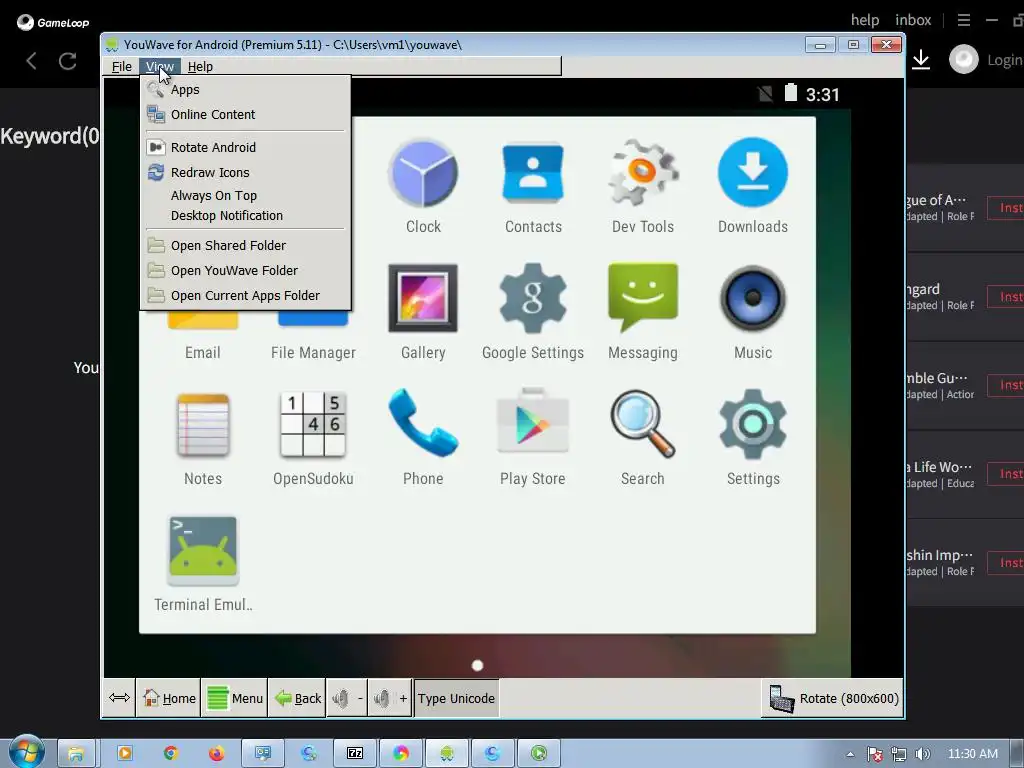This screenshot has width=1024, height=768.
Task: Toggle Desktop Notification option
Action: point(245,216)
